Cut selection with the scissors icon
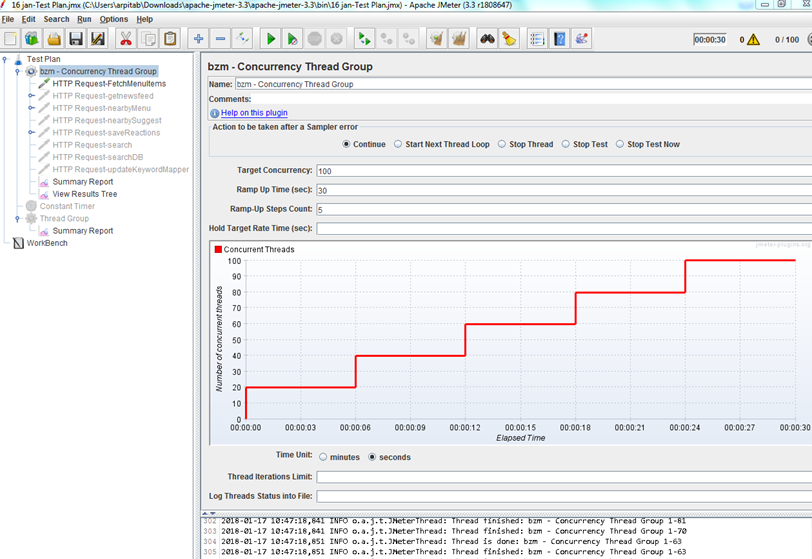The image size is (812, 559). point(126,39)
